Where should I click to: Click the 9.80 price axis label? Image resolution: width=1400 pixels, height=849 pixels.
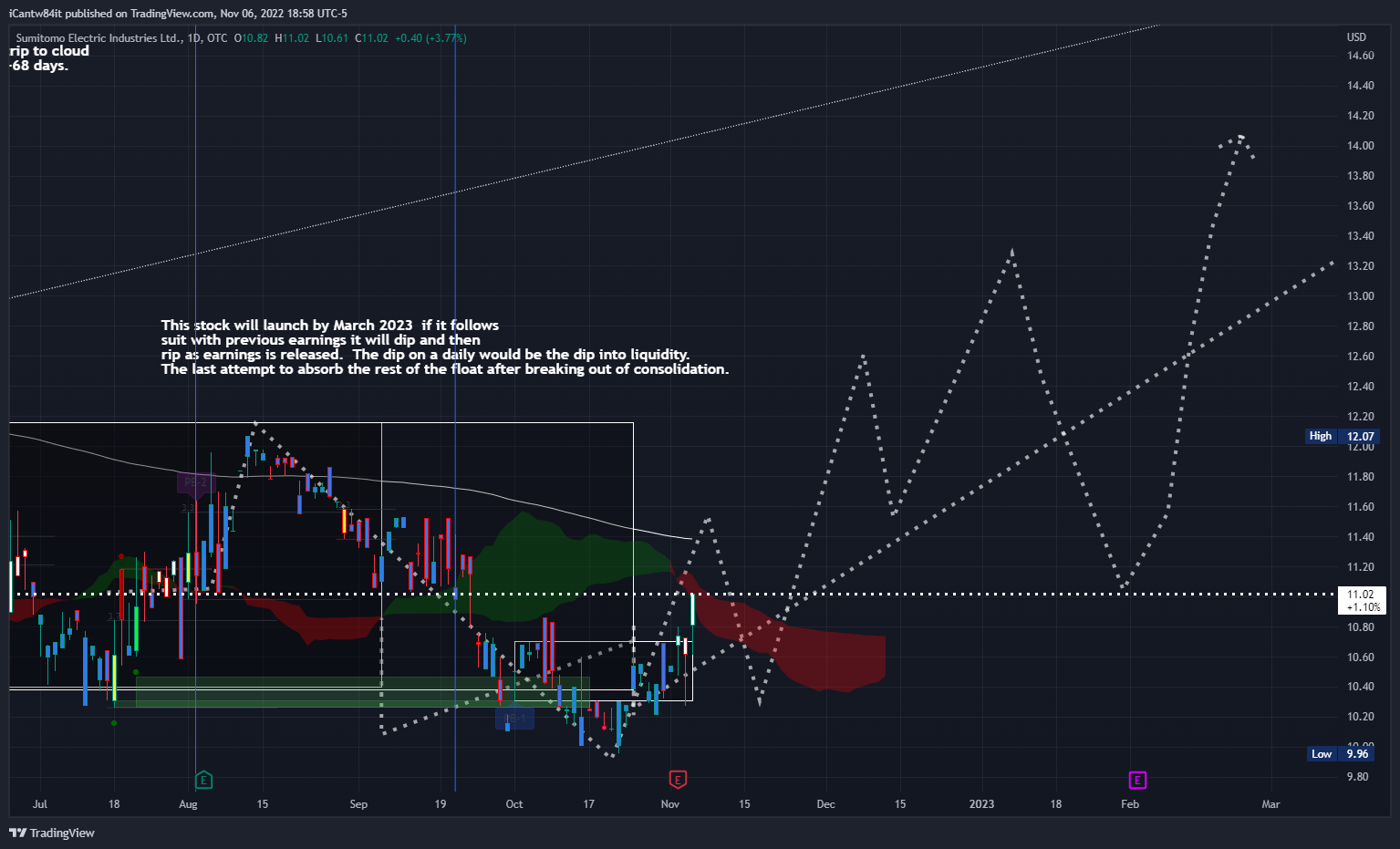[1358, 777]
